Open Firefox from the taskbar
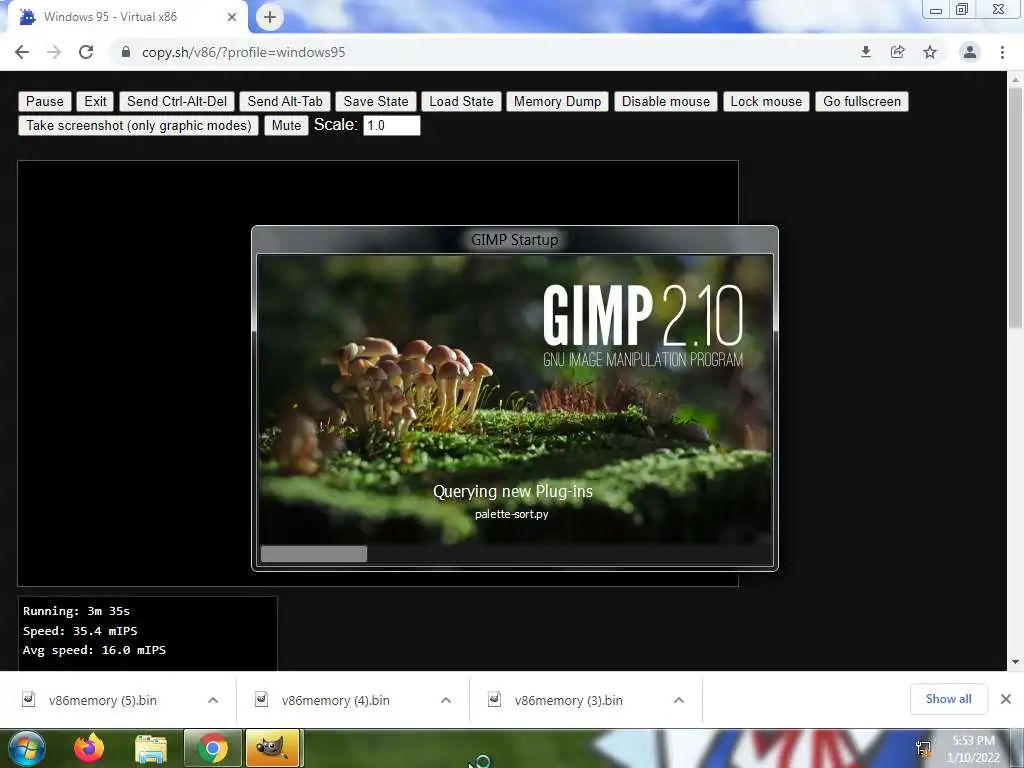The height and width of the screenshot is (768, 1024). (x=89, y=748)
